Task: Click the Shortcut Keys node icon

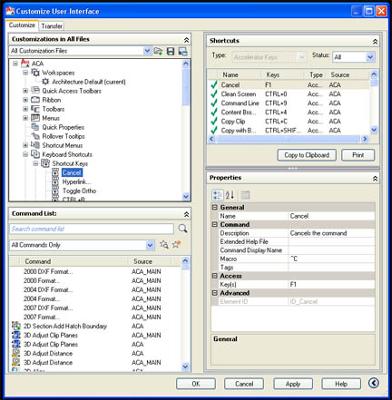Action: click(x=45, y=163)
